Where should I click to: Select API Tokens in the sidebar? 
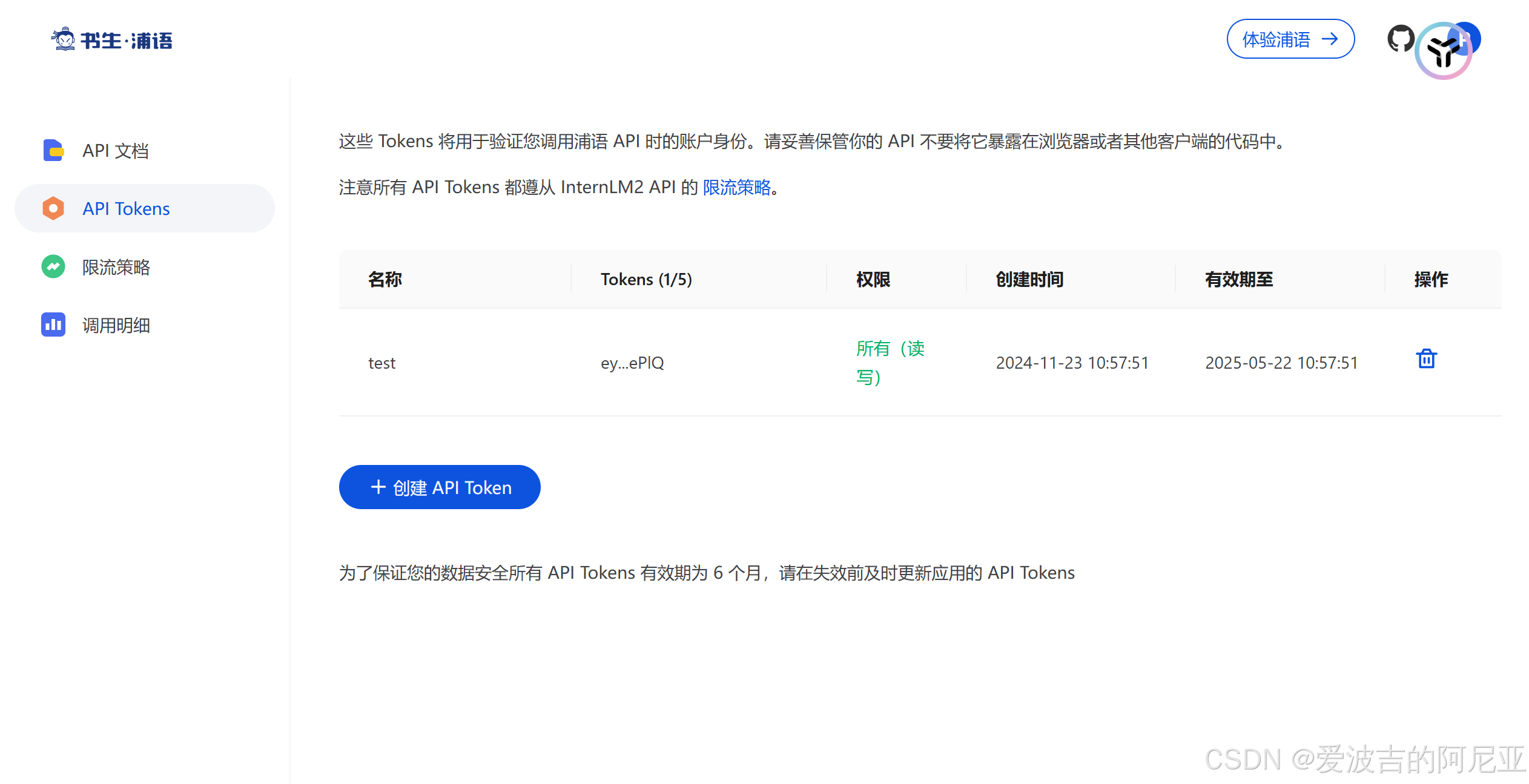[126, 209]
